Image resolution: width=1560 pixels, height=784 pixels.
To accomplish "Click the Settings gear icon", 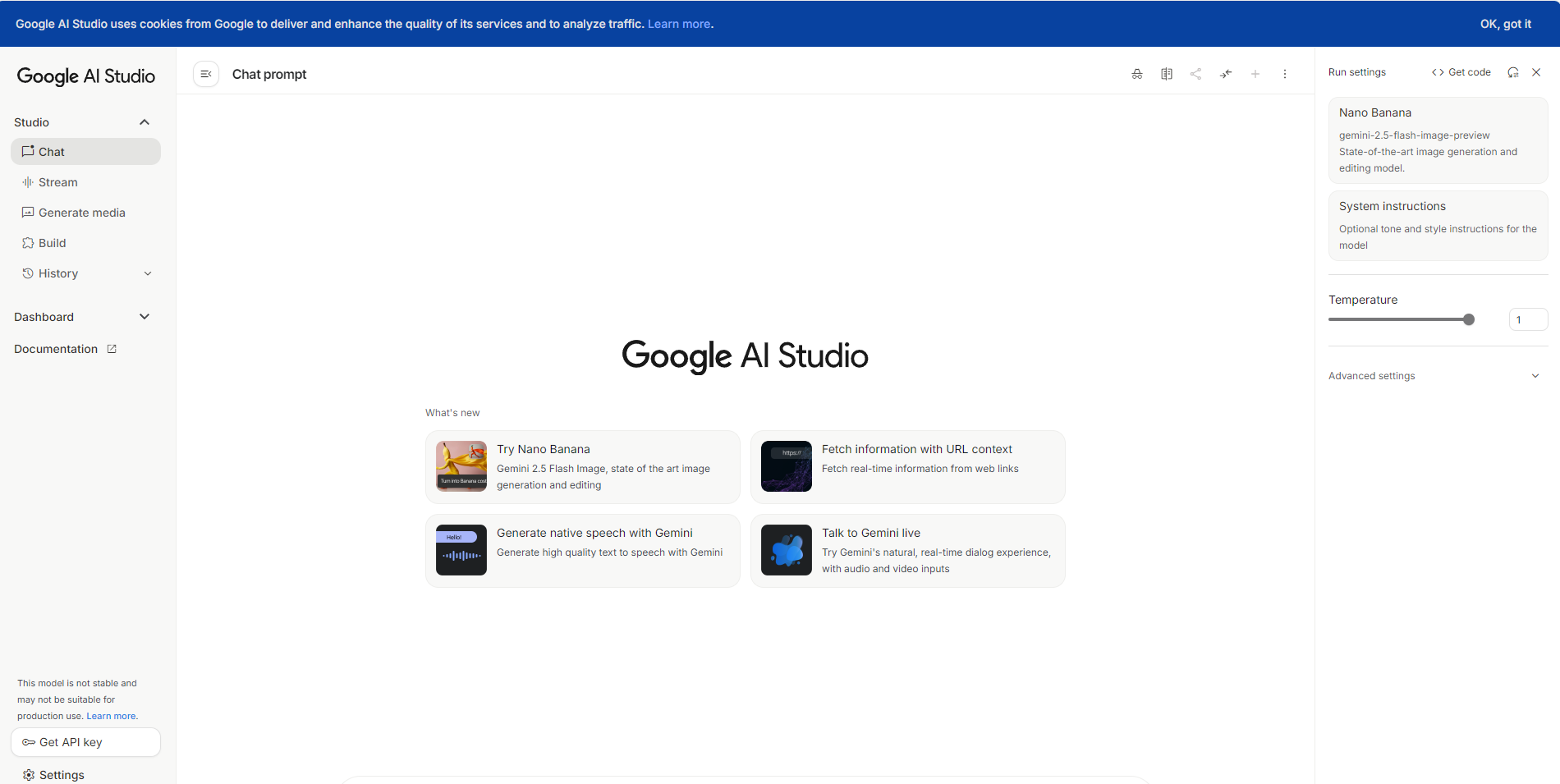I will [x=29, y=775].
